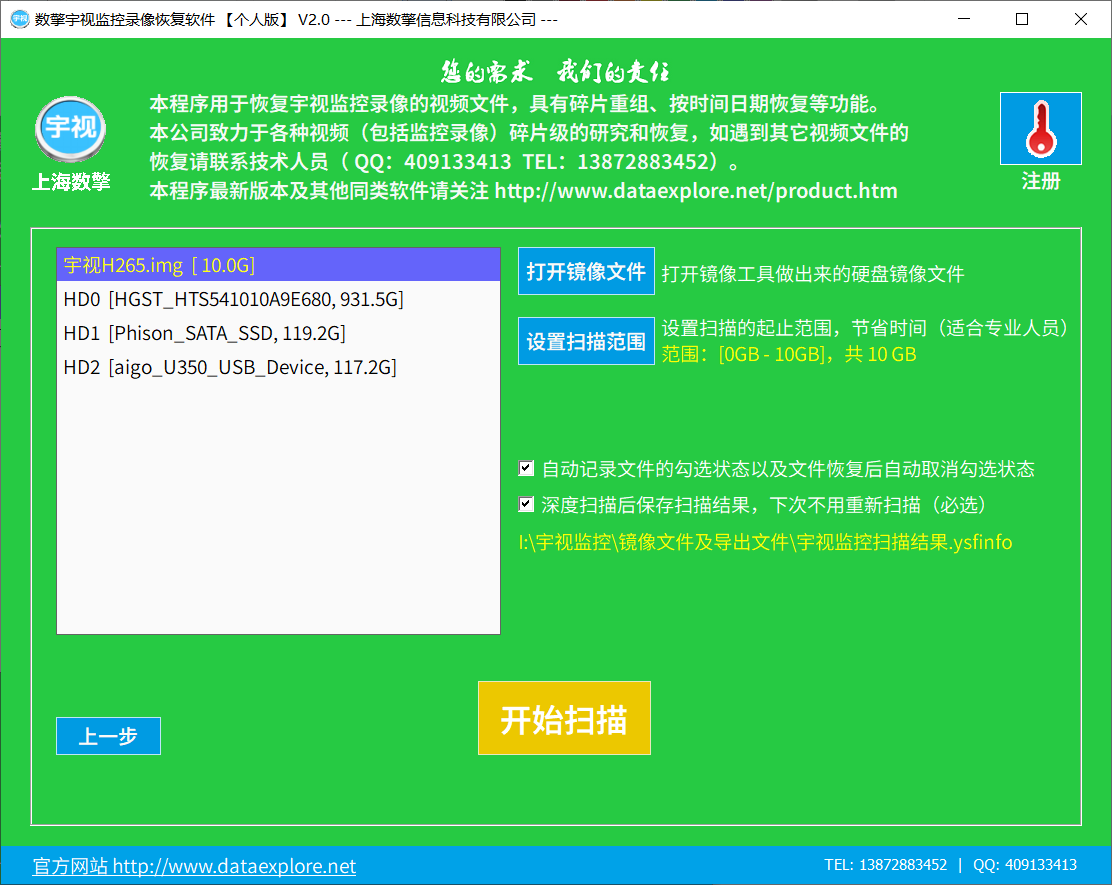Screen dimensions: 1112x885
Task: Select 宇视H265.img [10.0G] in the list
Action: tap(278, 265)
